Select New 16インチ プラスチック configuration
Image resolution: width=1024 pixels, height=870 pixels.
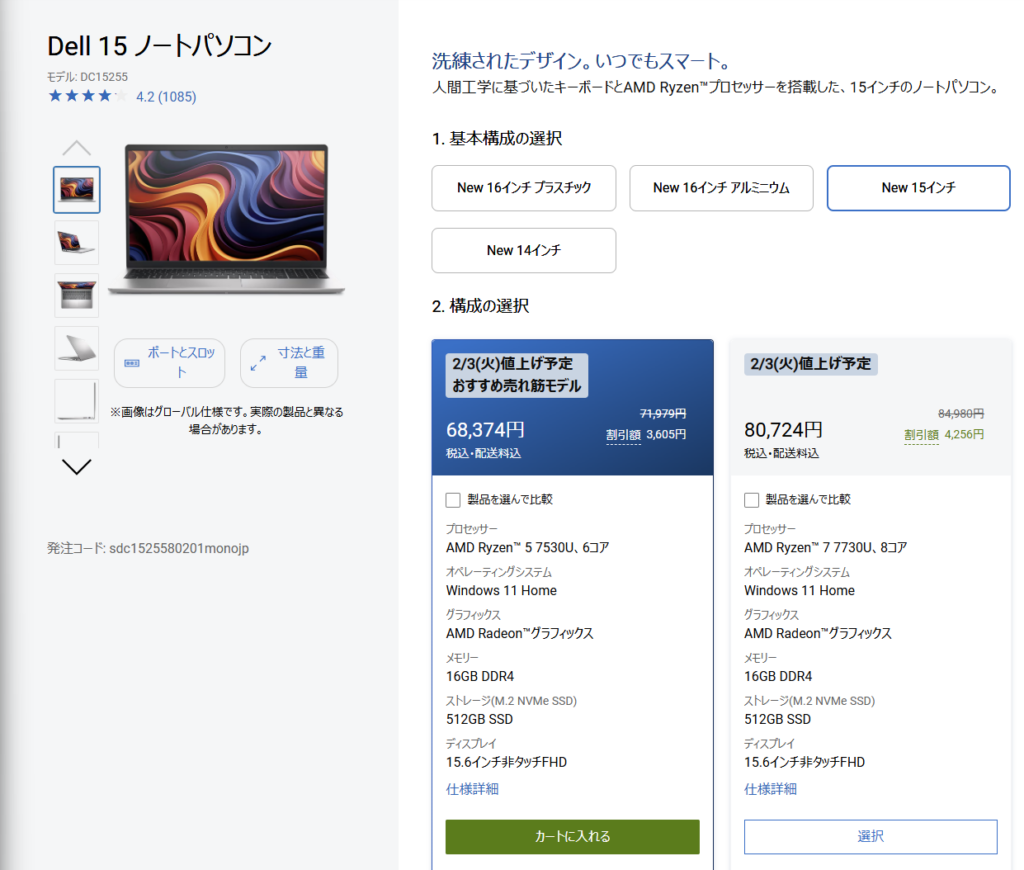point(524,188)
